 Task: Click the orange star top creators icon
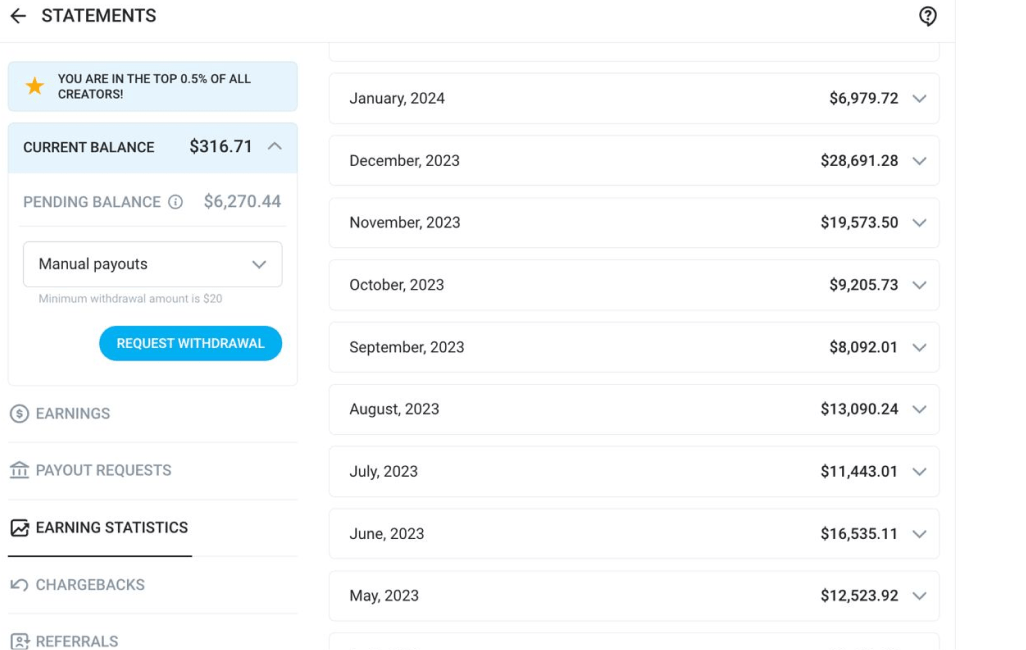coord(35,86)
